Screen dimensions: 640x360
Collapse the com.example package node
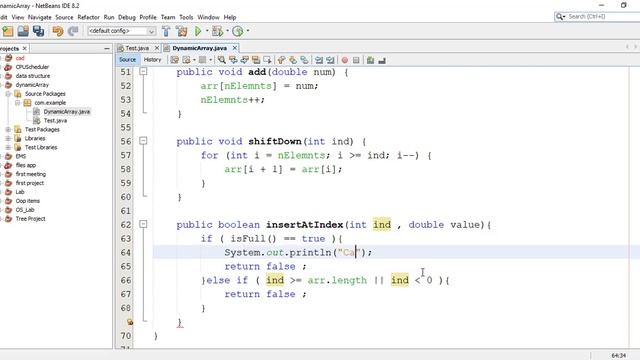pos(18,103)
